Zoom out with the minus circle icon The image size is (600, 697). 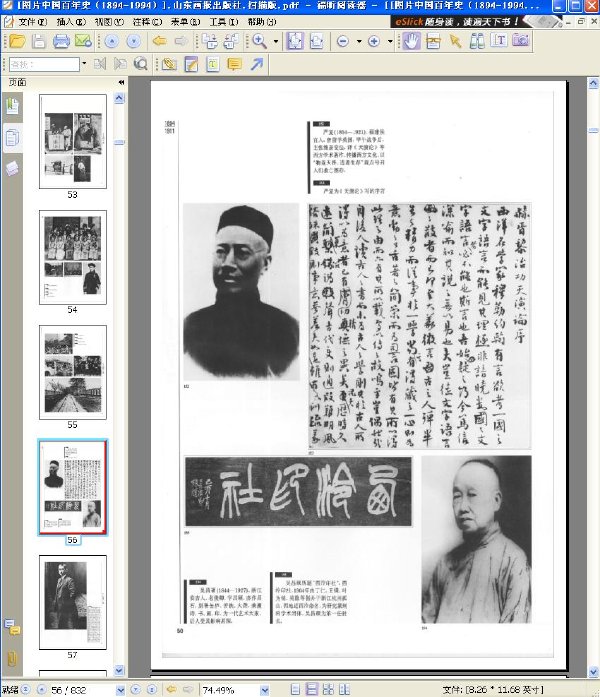[343, 41]
